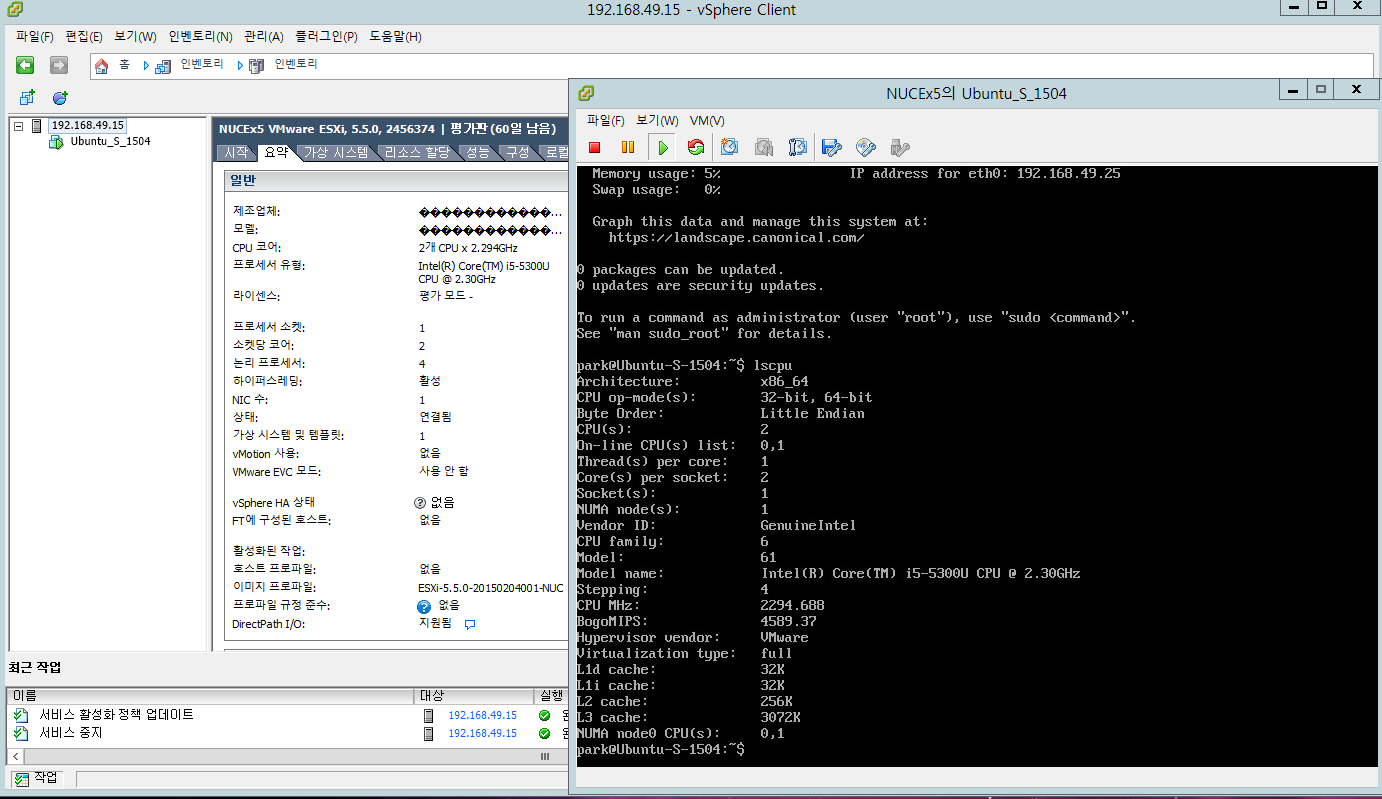This screenshot has height=799, width=1382.
Task: Click vSphere logo in console window title
Action: tap(588, 93)
